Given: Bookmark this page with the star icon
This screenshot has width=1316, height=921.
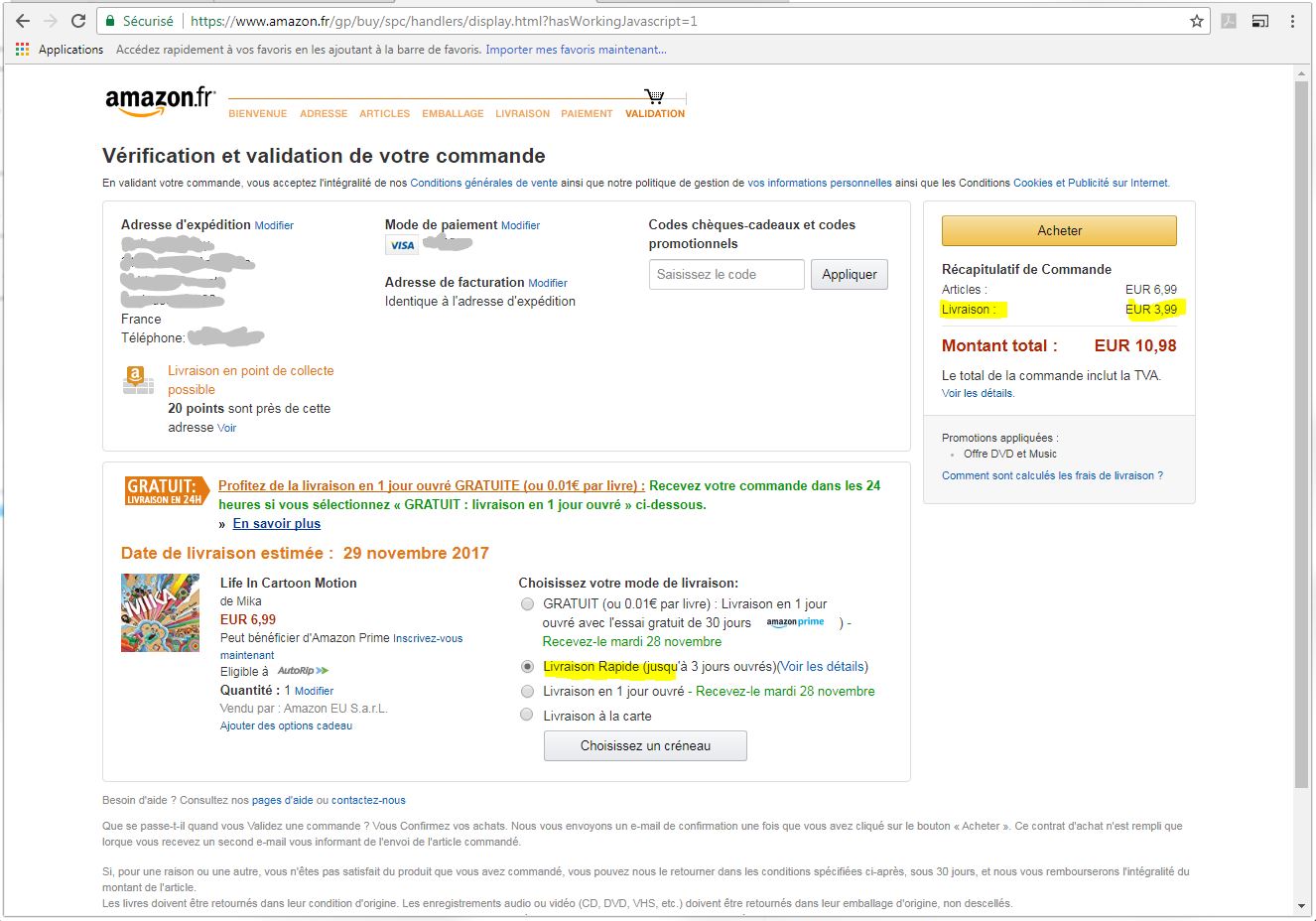Looking at the screenshot, I should pyautogui.click(x=1197, y=21).
